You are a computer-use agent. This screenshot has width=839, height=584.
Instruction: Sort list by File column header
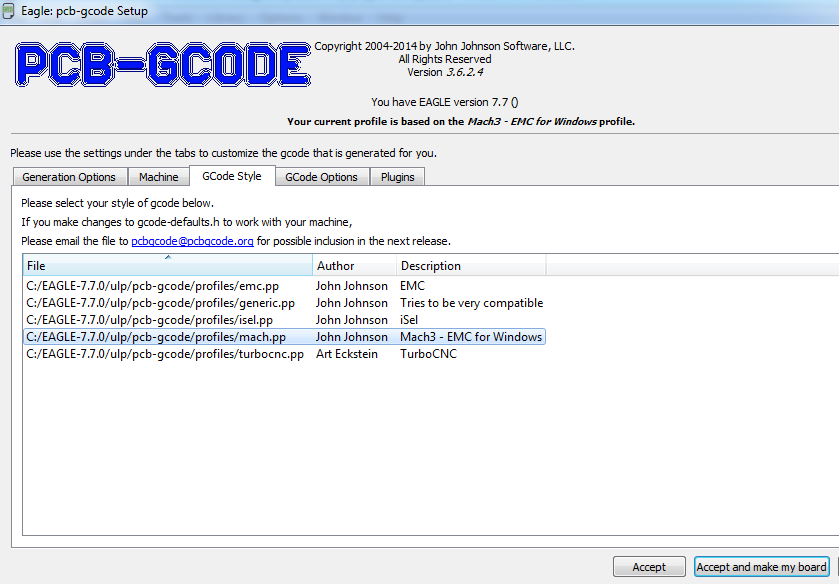pyautogui.click(x=167, y=266)
